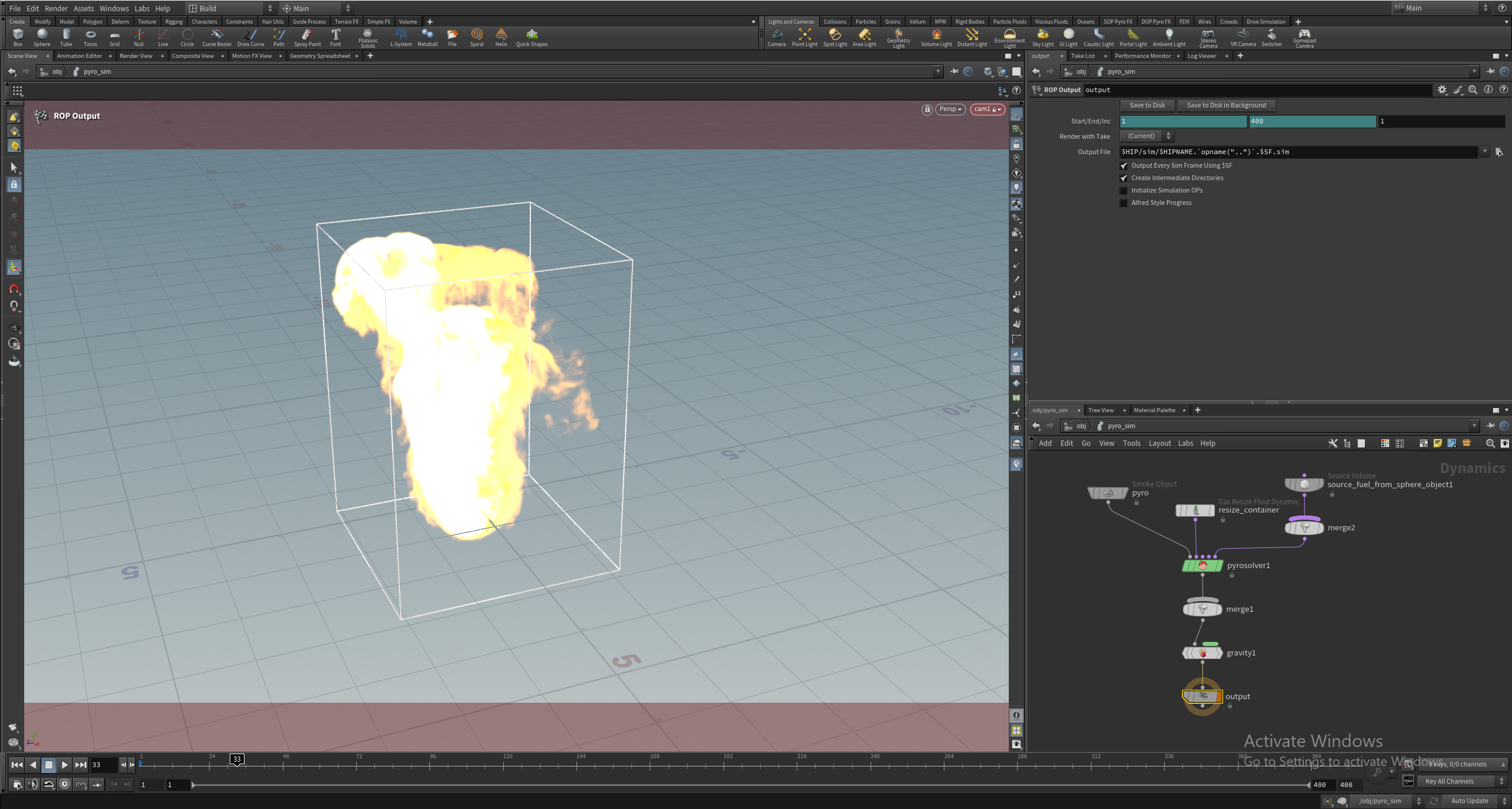
Task: Select the L-System tool
Action: click(401, 37)
